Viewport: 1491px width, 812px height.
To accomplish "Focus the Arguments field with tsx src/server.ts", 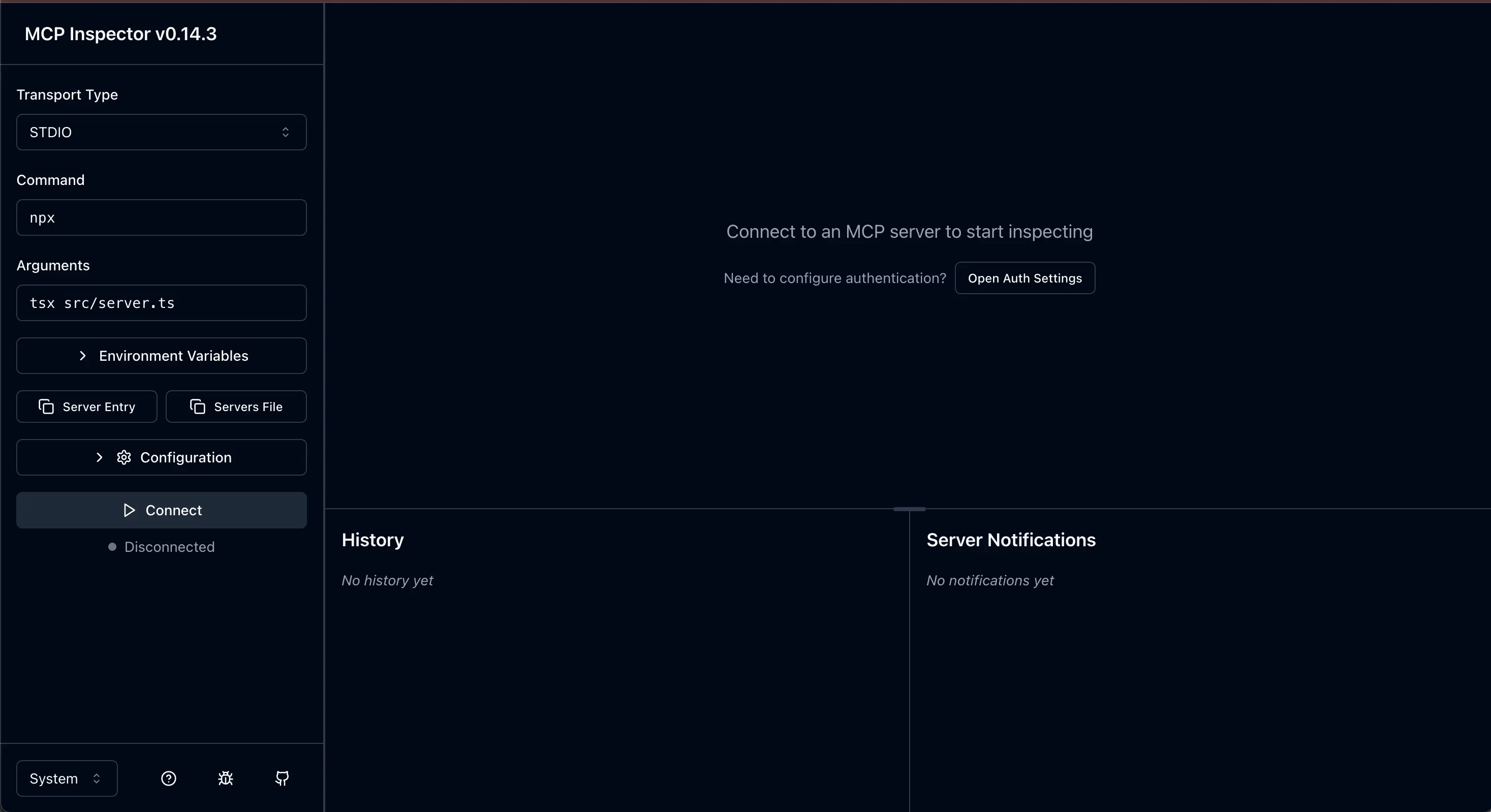I will coord(162,303).
